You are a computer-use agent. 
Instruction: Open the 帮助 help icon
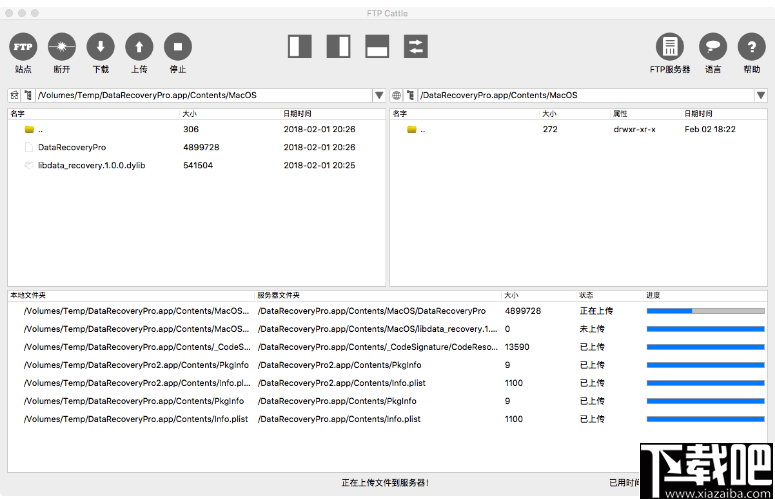point(752,47)
